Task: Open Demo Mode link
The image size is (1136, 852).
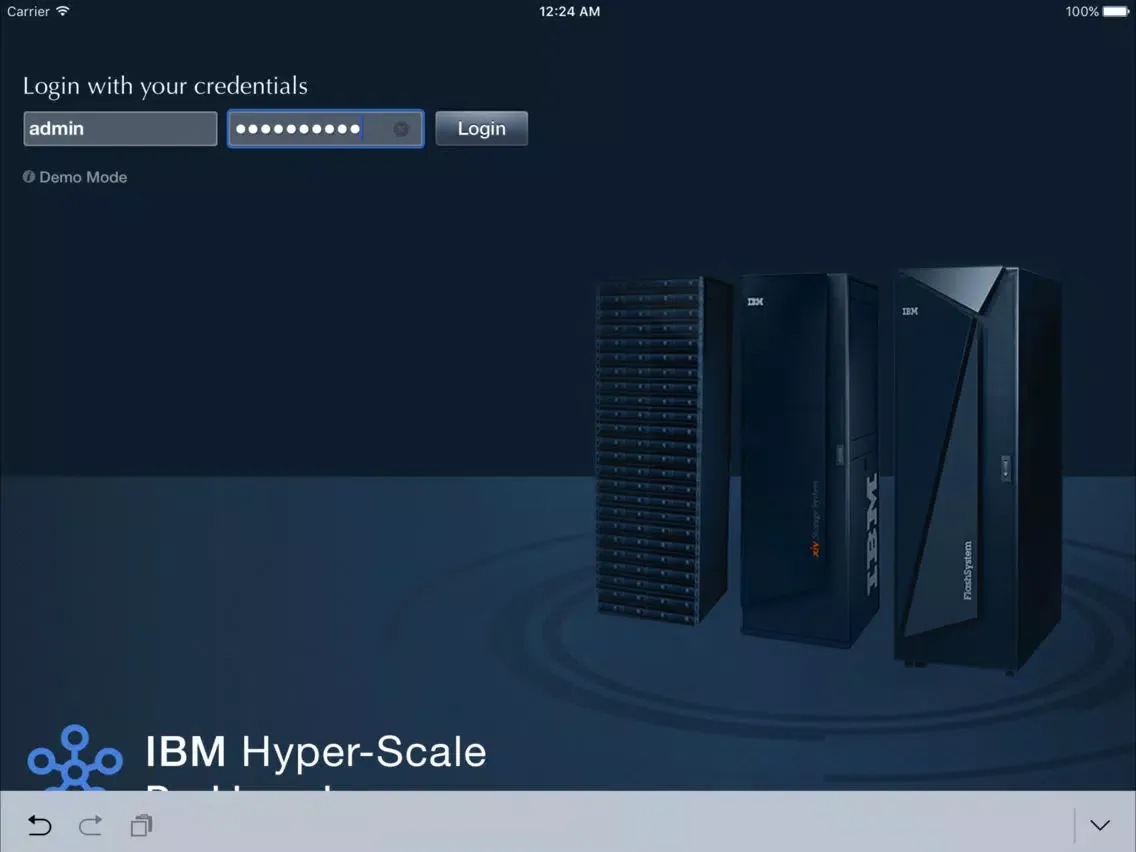Action: pos(83,177)
